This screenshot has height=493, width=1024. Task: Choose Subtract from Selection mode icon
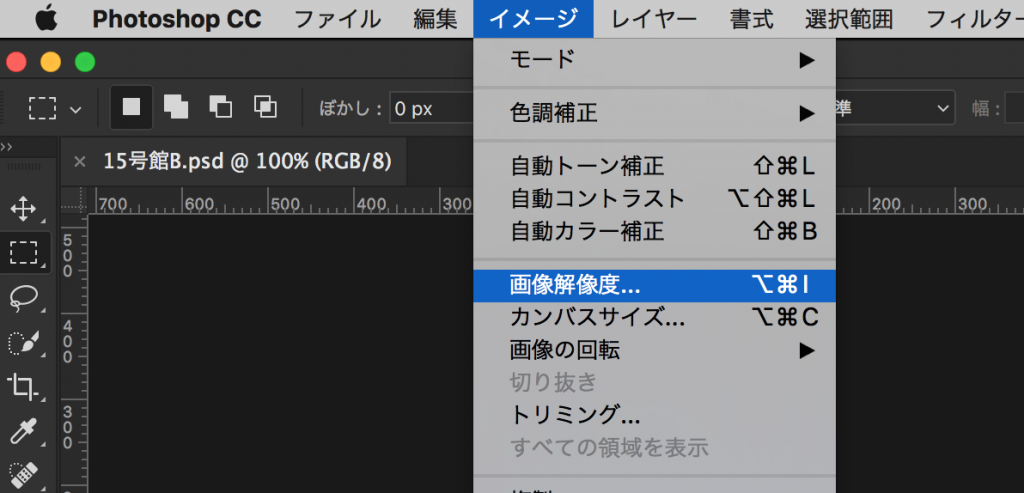[x=220, y=107]
